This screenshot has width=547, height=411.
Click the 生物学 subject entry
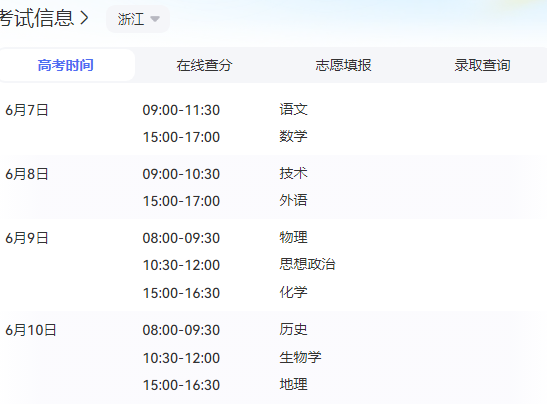(300, 357)
